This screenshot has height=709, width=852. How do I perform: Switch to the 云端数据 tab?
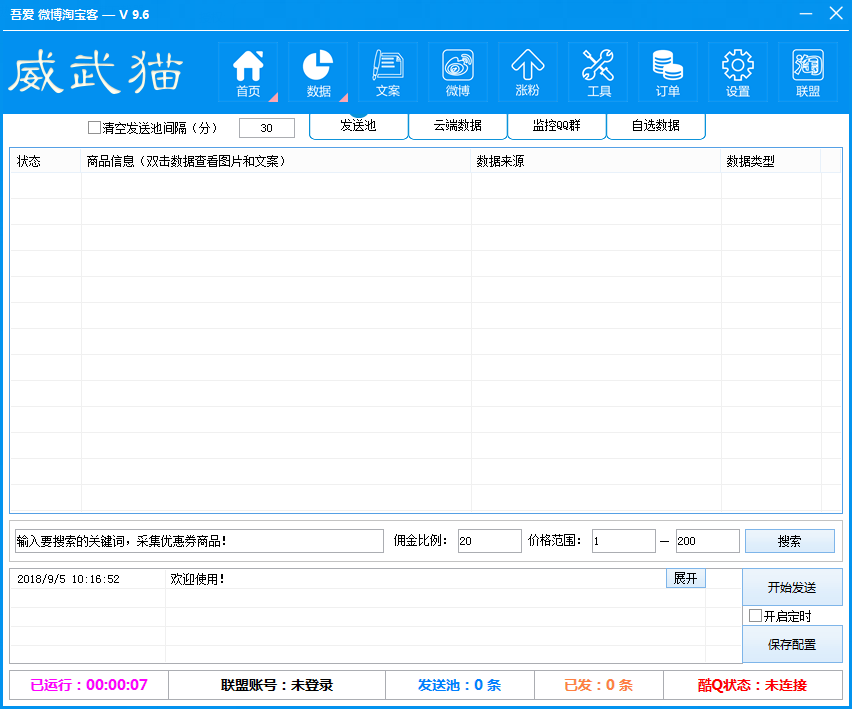click(457, 126)
